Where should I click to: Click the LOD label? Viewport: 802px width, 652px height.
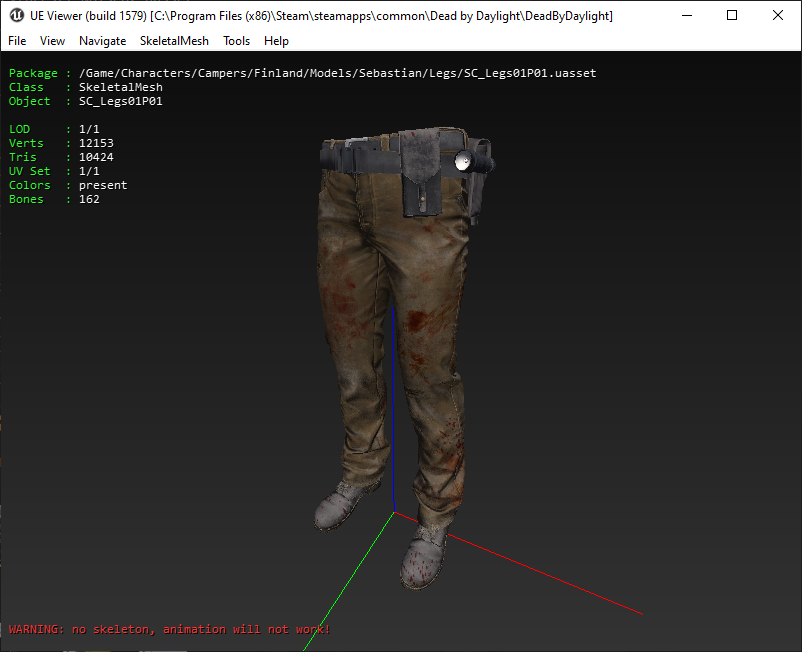click(x=19, y=129)
